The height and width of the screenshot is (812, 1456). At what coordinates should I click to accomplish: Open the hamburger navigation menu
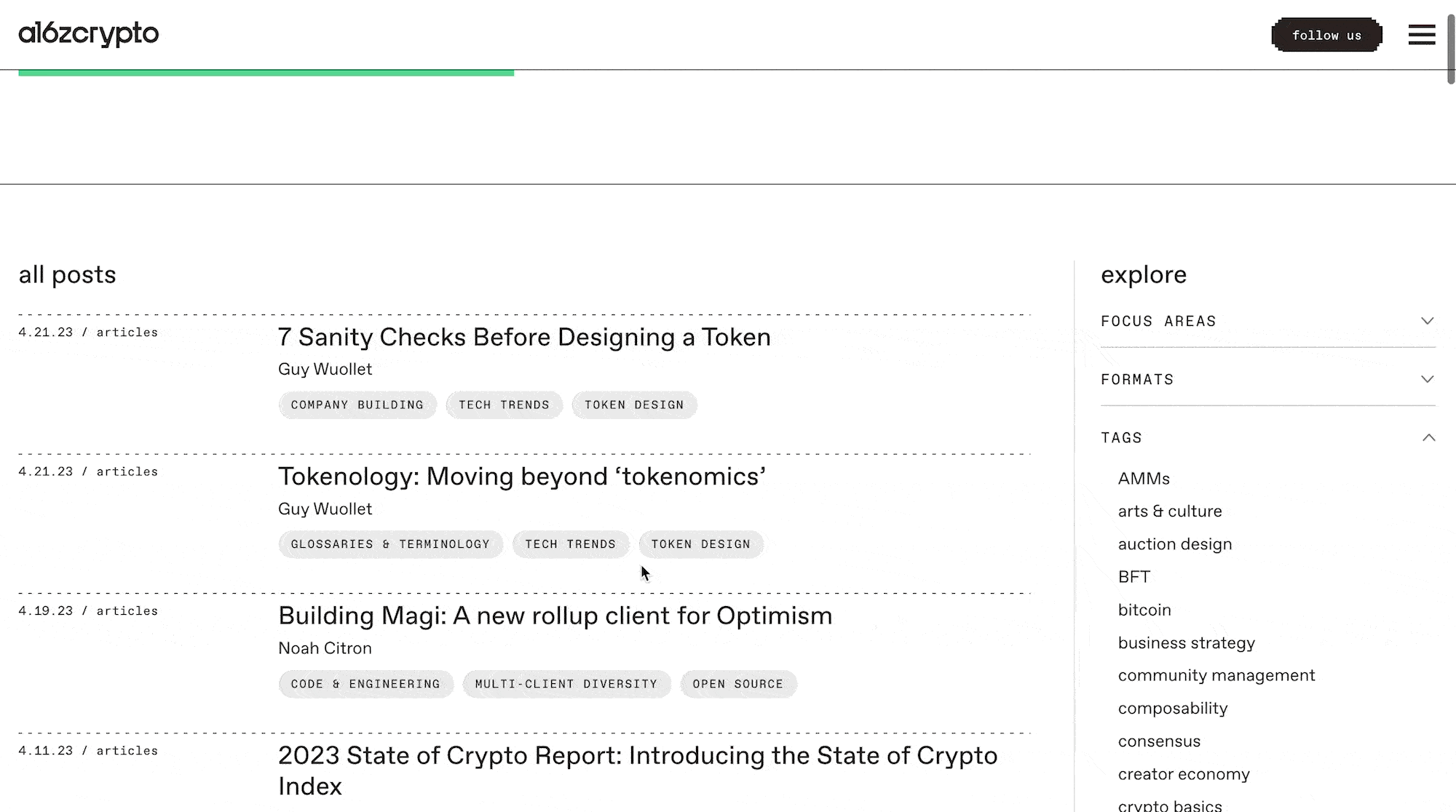[x=1421, y=34]
